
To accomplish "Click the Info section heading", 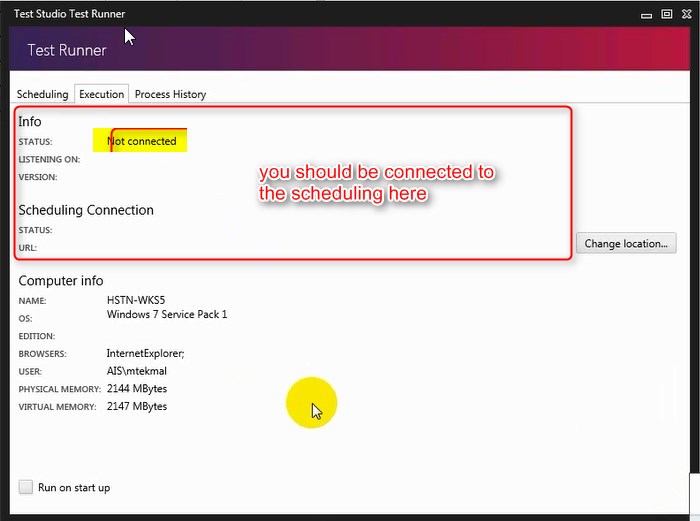I will tap(30, 121).
